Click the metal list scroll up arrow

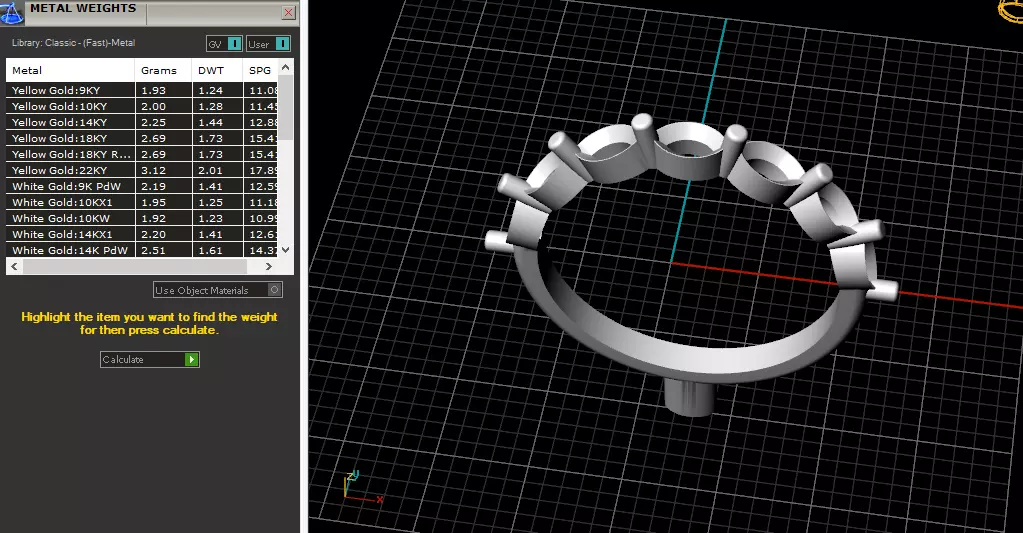click(x=285, y=67)
